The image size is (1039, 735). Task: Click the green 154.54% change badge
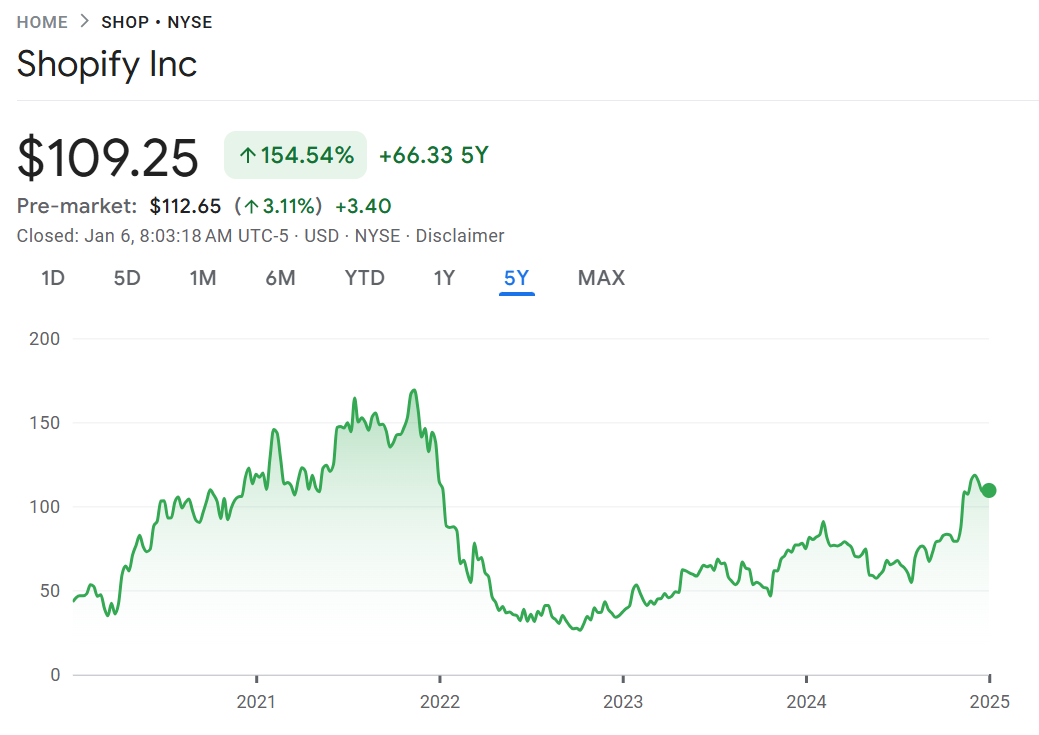tap(295, 155)
